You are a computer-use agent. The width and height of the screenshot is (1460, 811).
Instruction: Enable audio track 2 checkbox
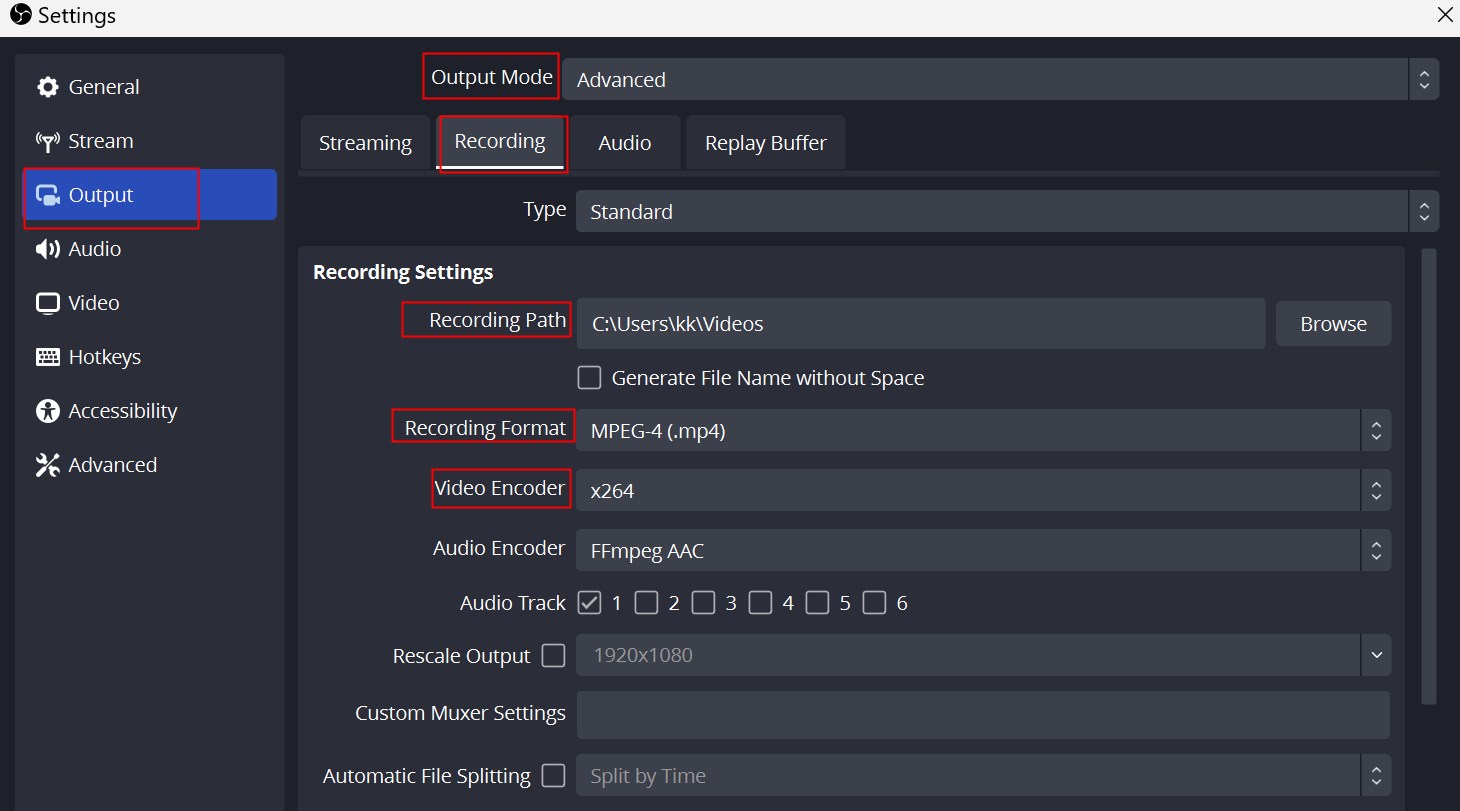pos(647,603)
